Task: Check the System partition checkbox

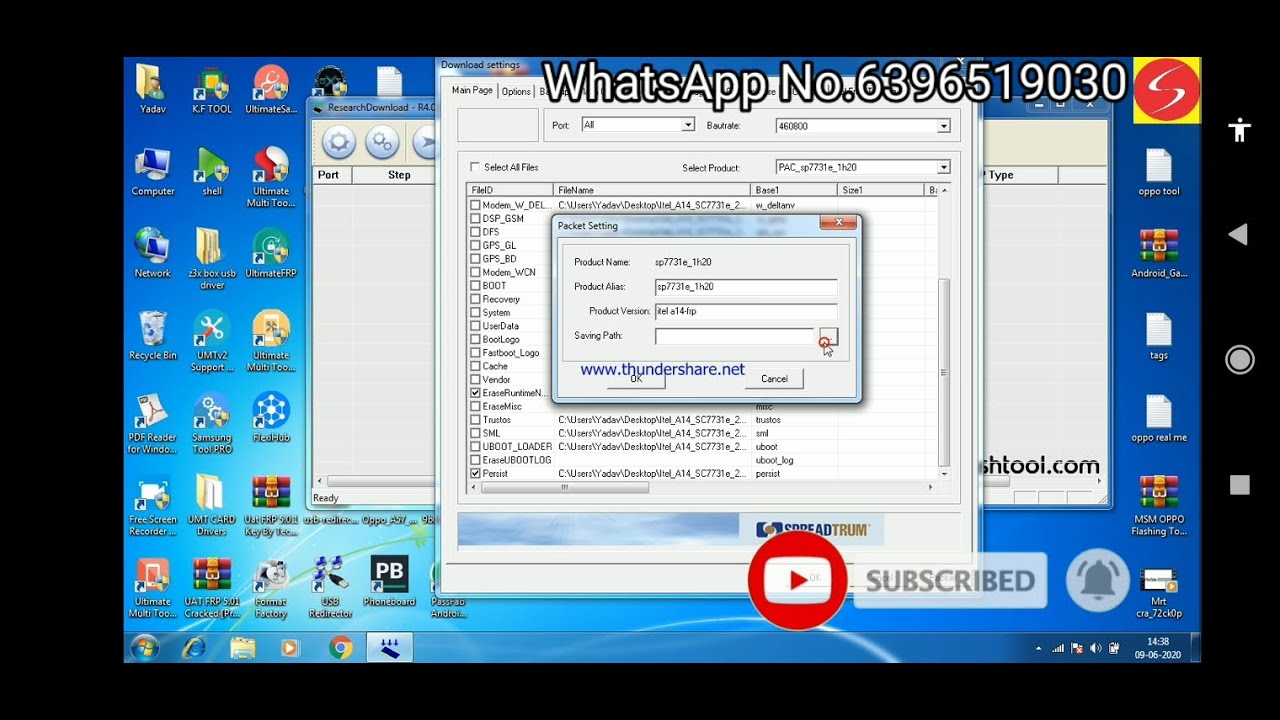Action: (476, 312)
